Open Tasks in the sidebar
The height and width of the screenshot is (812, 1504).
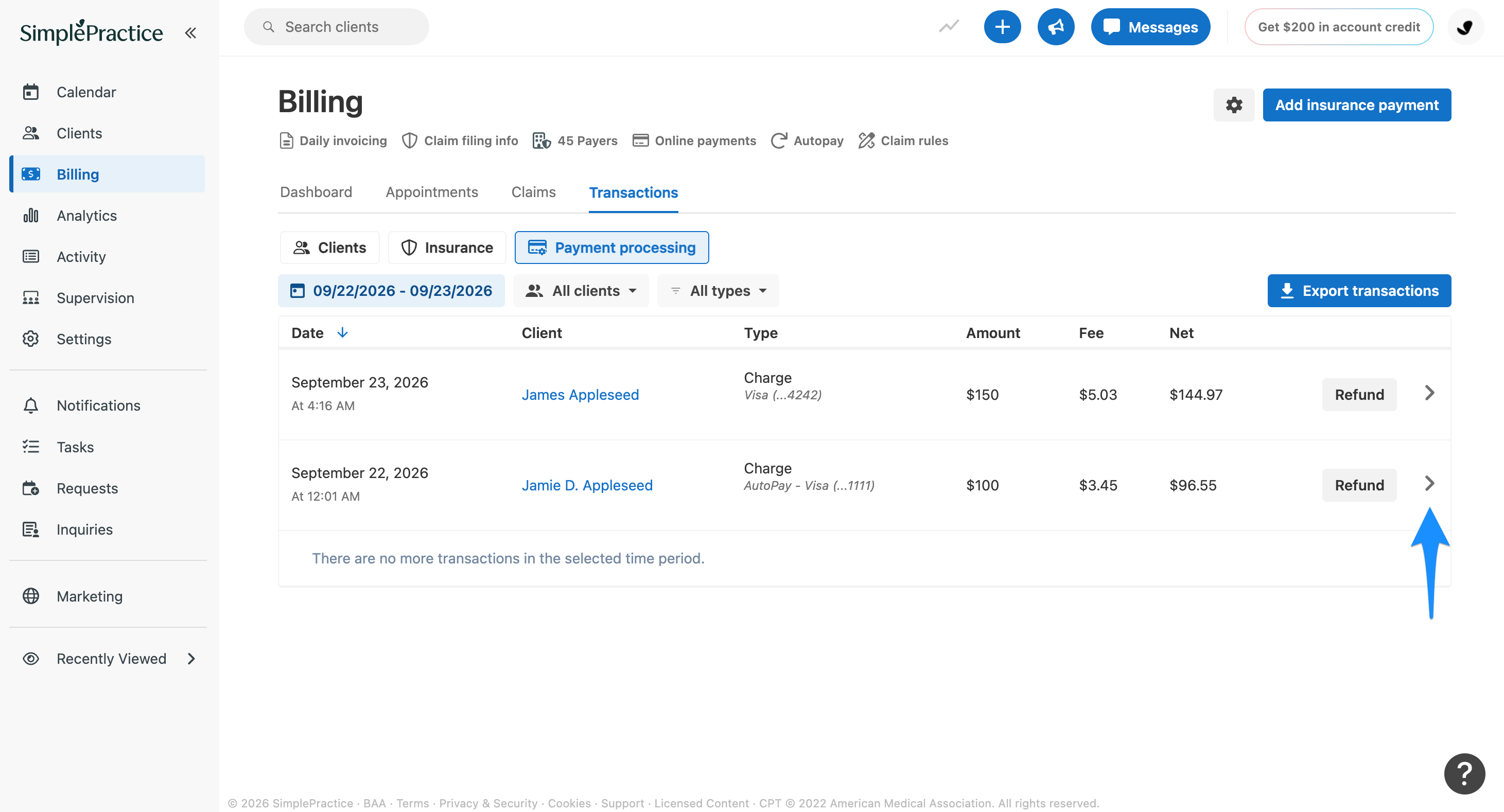tap(75, 447)
